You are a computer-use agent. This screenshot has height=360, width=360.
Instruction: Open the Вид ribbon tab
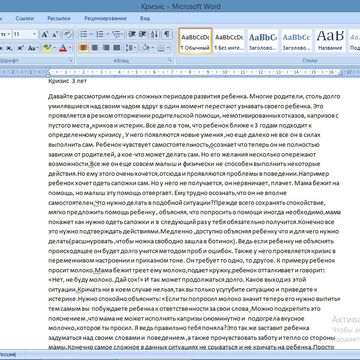(x=145, y=18)
